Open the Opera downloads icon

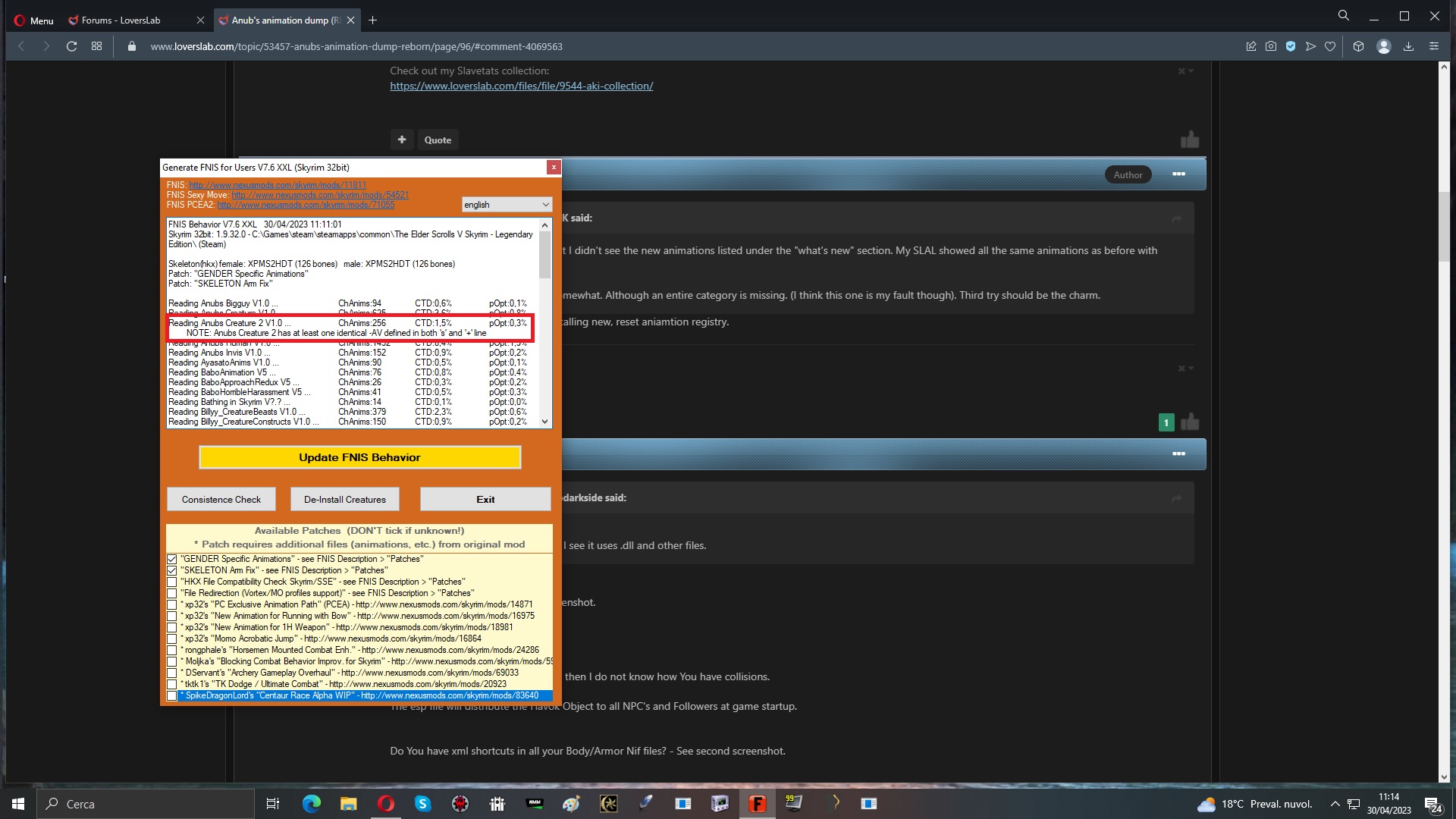pyautogui.click(x=1408, y=46)
